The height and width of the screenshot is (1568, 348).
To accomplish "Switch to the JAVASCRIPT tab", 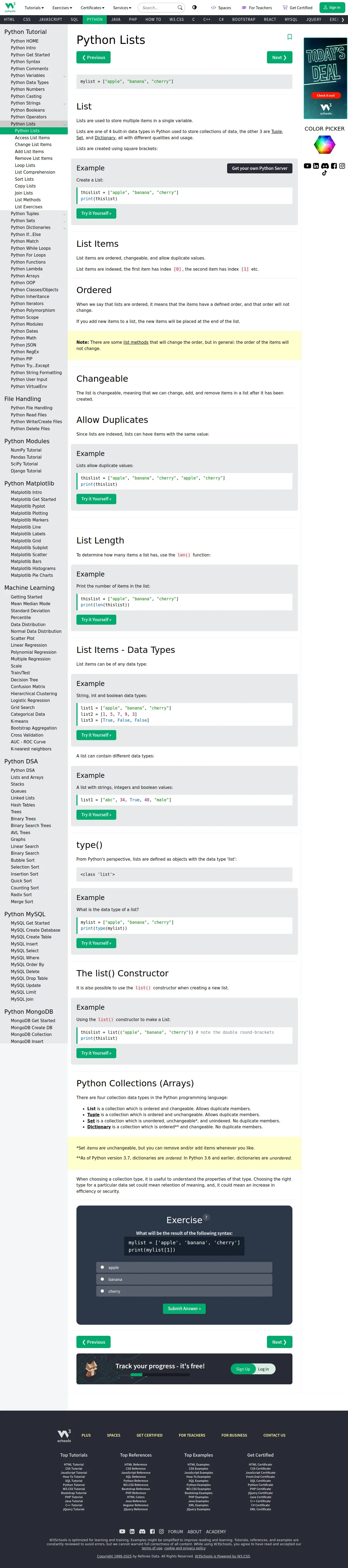I will tap(51, 20).
